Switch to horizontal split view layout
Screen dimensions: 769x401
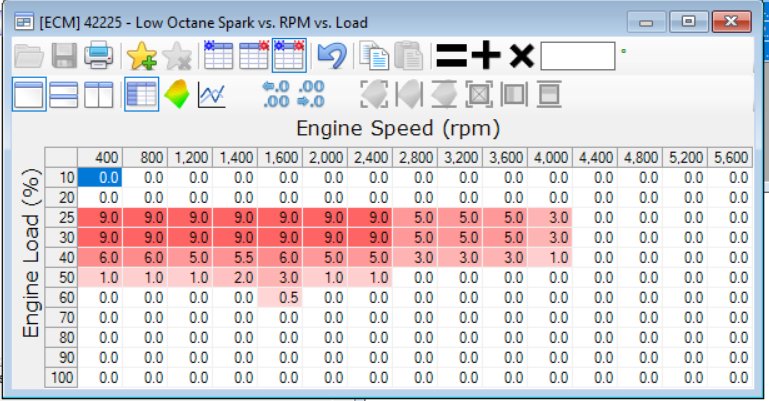click(x=64, y=95)
